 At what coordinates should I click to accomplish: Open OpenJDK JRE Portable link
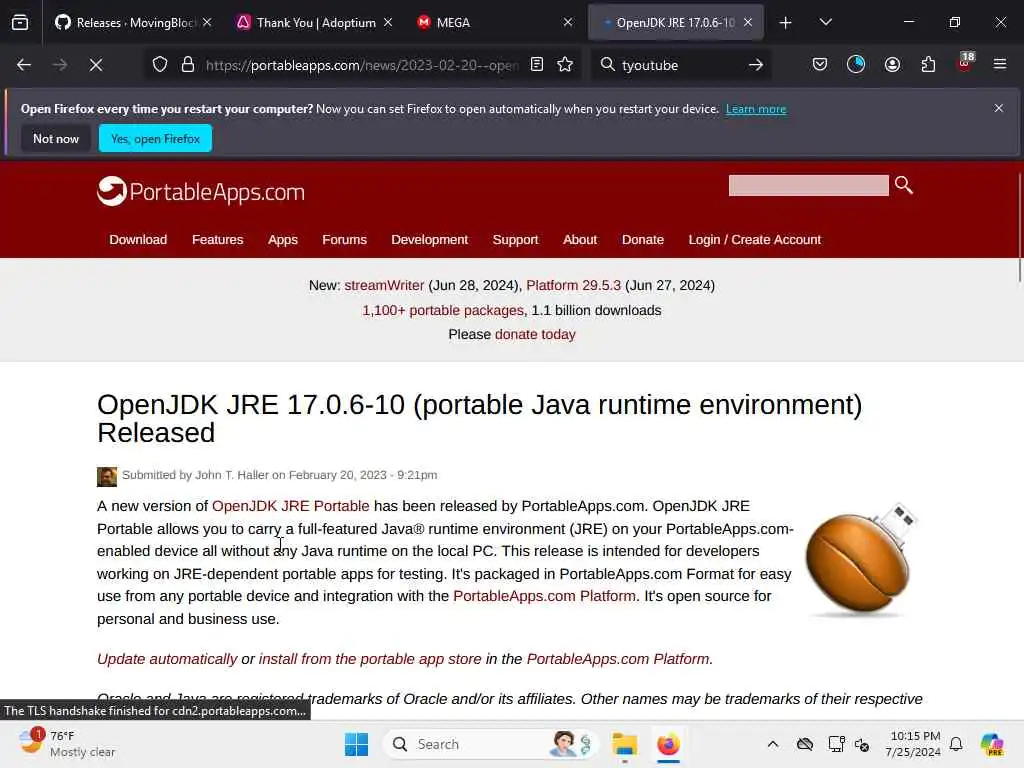291,506
